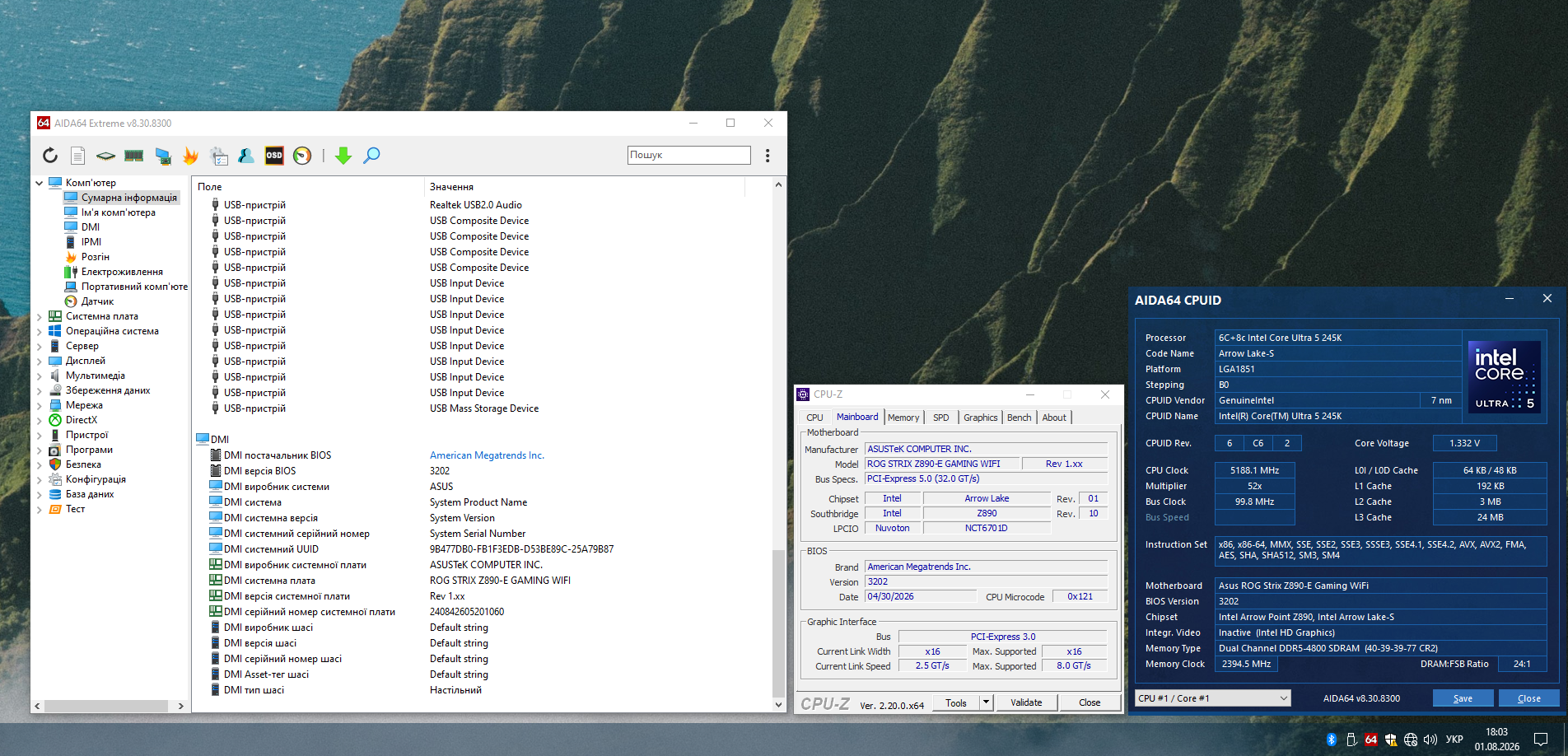Click the Close button in CPU-Z
1568x756 pixels.
1090,702
